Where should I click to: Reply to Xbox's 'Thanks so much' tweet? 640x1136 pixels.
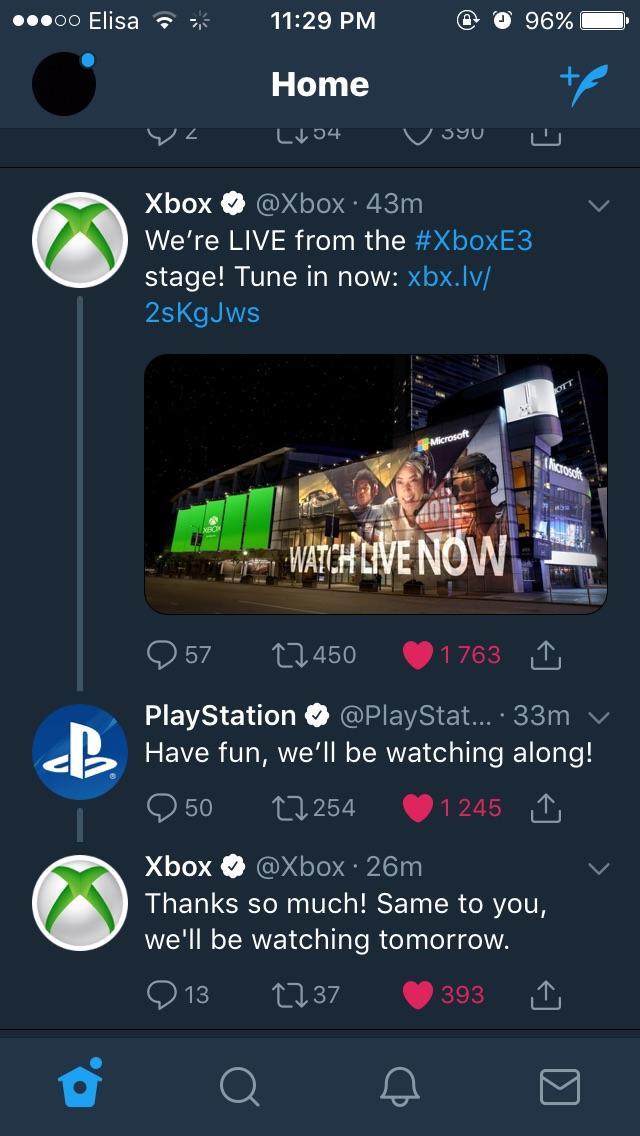(162, 994)
